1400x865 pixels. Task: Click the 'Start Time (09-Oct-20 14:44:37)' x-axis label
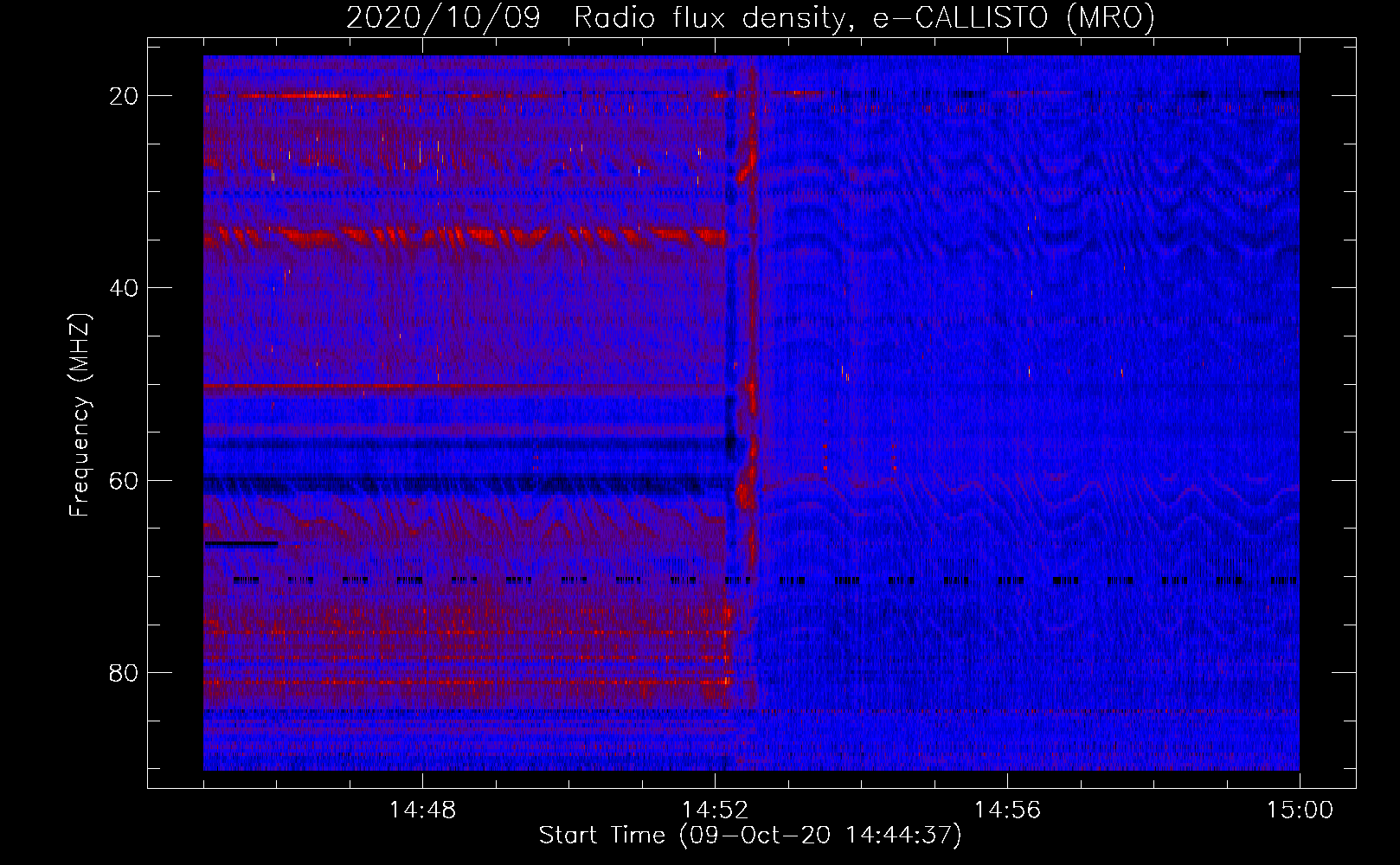pos(750,836)
